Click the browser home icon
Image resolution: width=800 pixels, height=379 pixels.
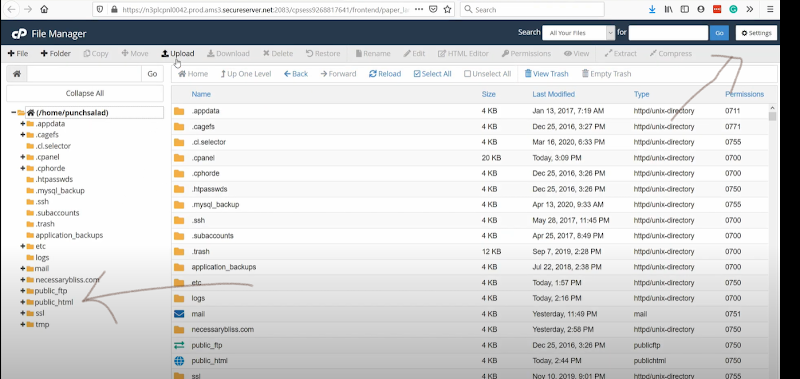tap(44, 9)
